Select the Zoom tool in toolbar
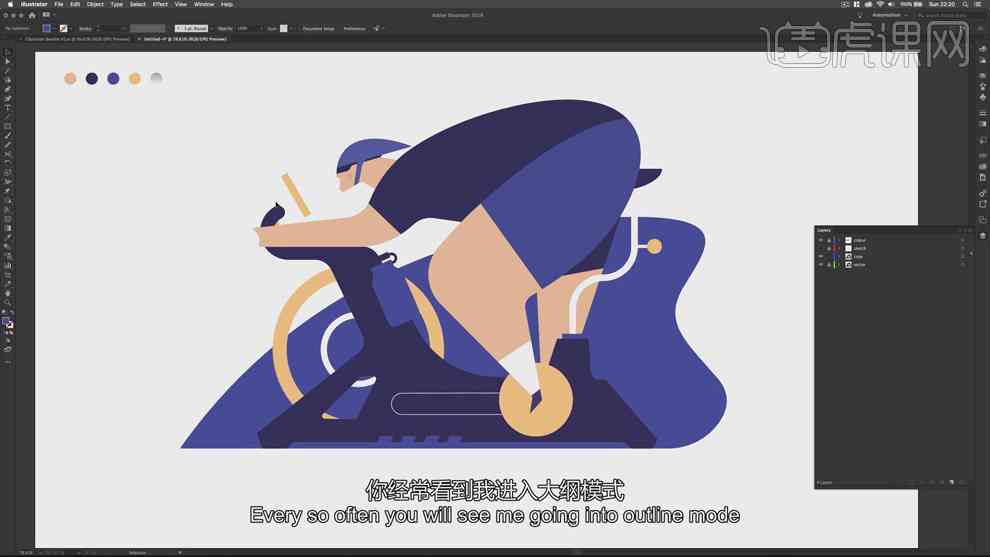 [x=8, y=302]
